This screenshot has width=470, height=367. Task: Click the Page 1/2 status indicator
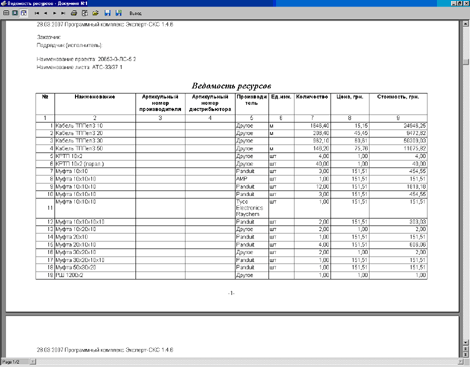[11, 362]
